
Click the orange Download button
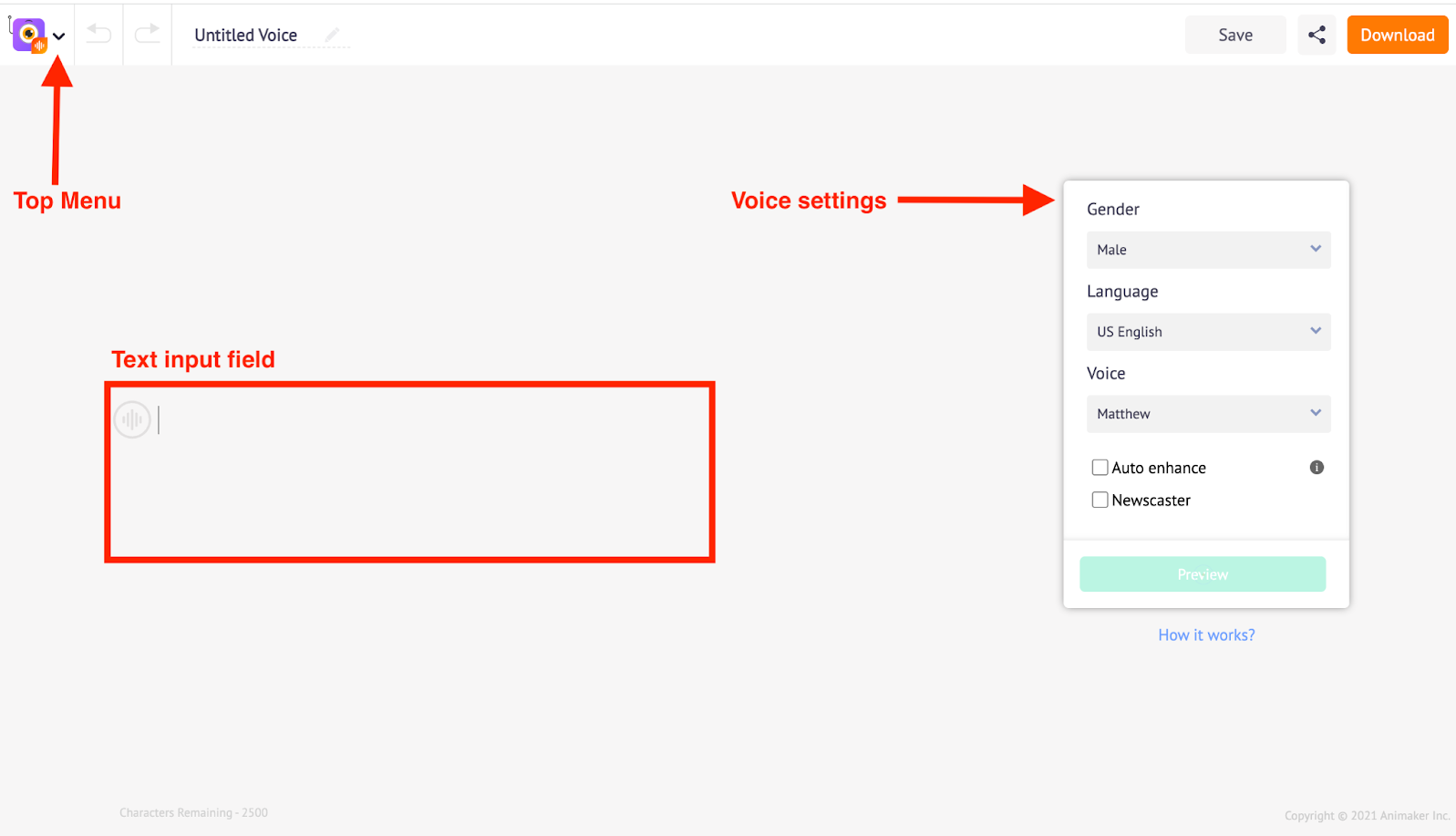pyautogui.click(x=1398, y=35)
